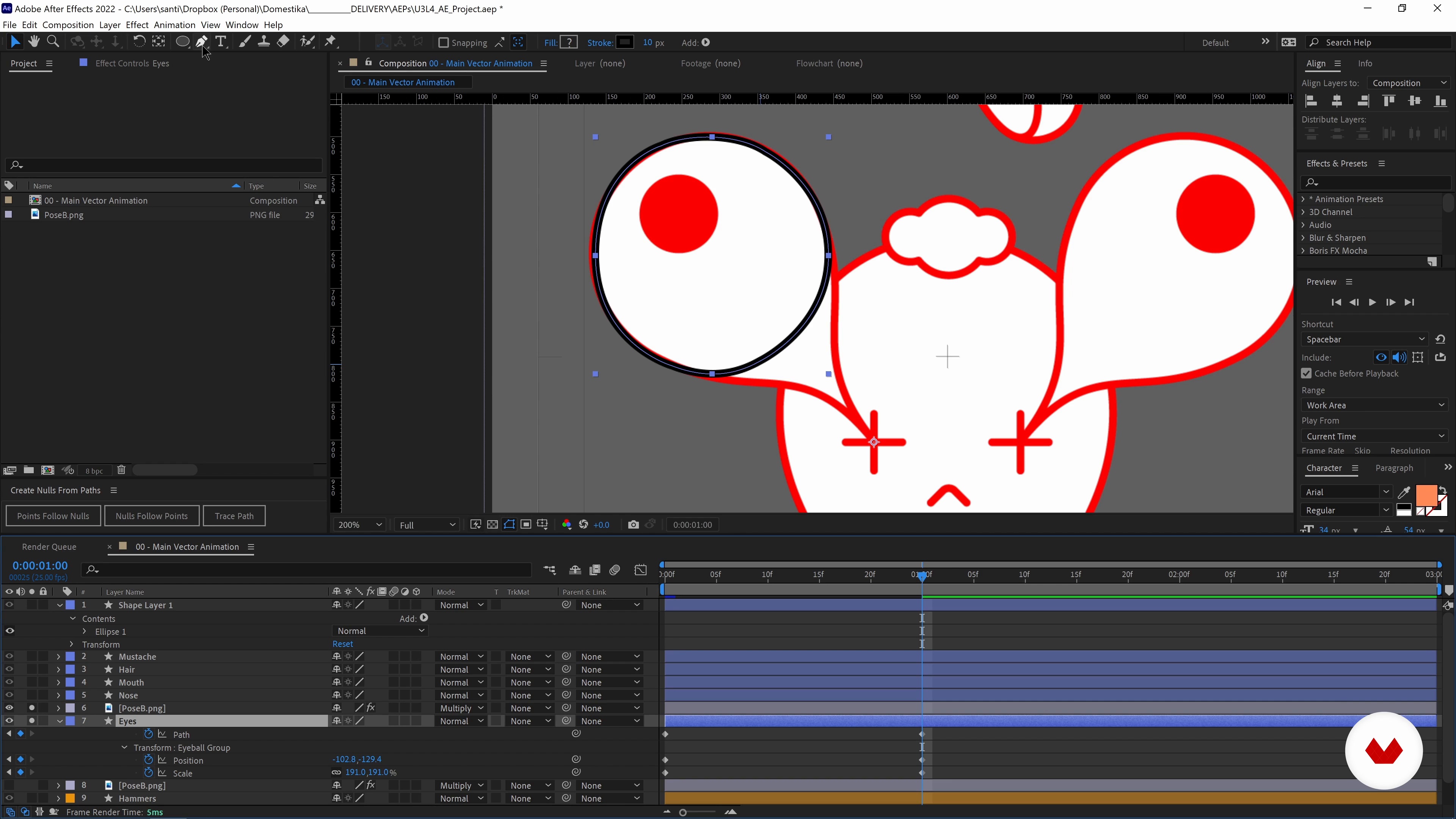The image size is (1456, 819).
Task: Select the Puppet Pin tool
Action: point(331,42)
